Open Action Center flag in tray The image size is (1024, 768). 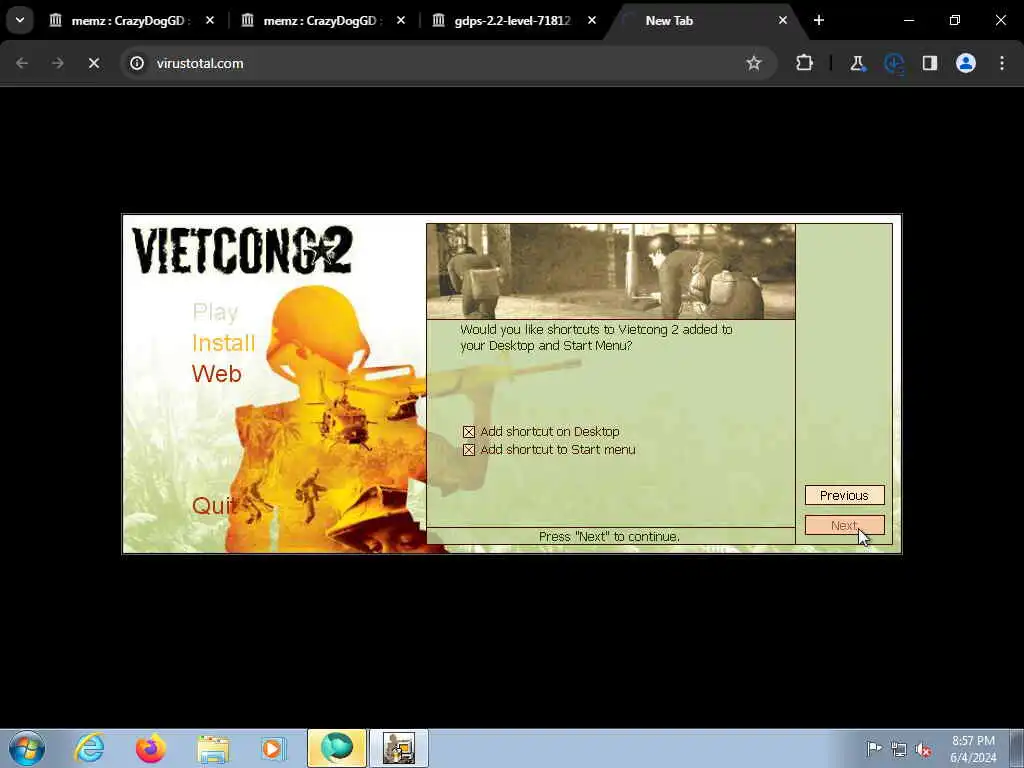(874, 748)
